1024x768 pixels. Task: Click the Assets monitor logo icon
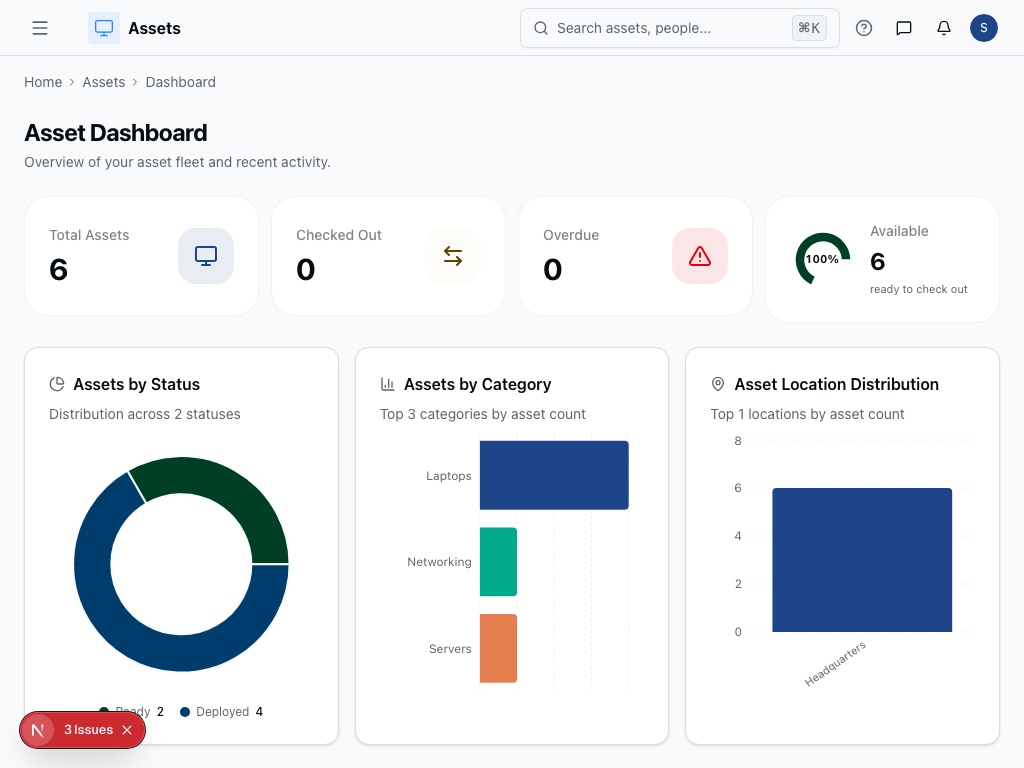point(104,28)
